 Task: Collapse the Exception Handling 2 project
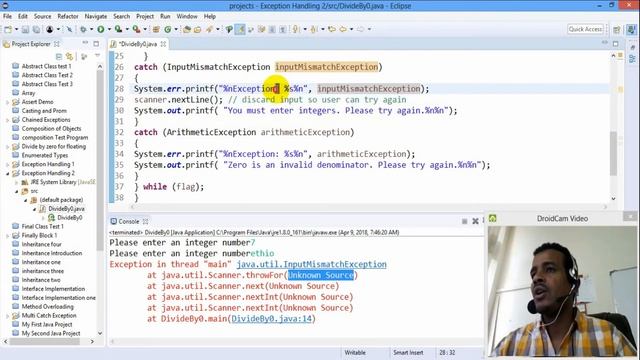click(7, 173)
